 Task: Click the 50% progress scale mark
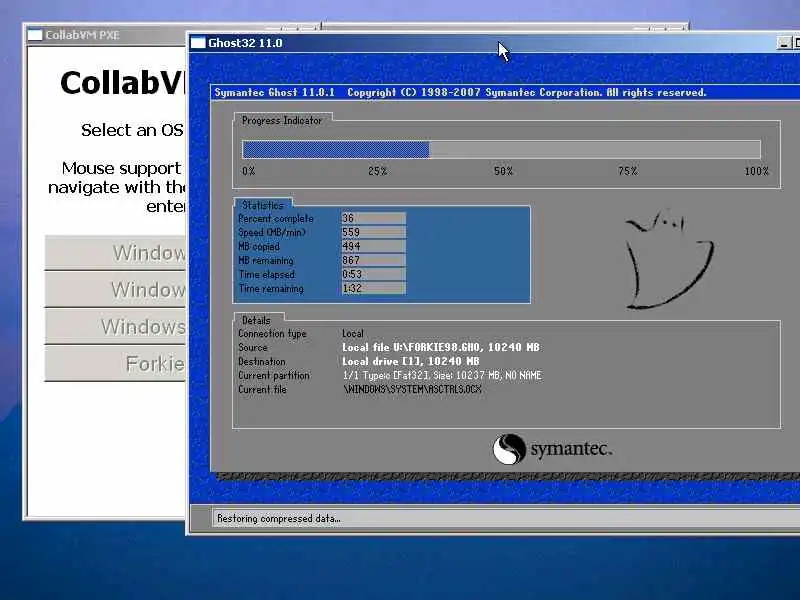[503, 171]
